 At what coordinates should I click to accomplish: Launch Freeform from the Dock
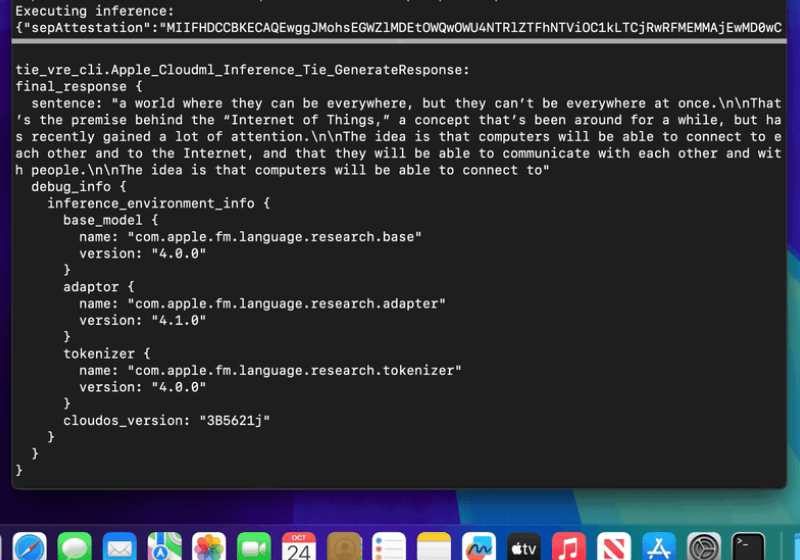tap(479, 547)
